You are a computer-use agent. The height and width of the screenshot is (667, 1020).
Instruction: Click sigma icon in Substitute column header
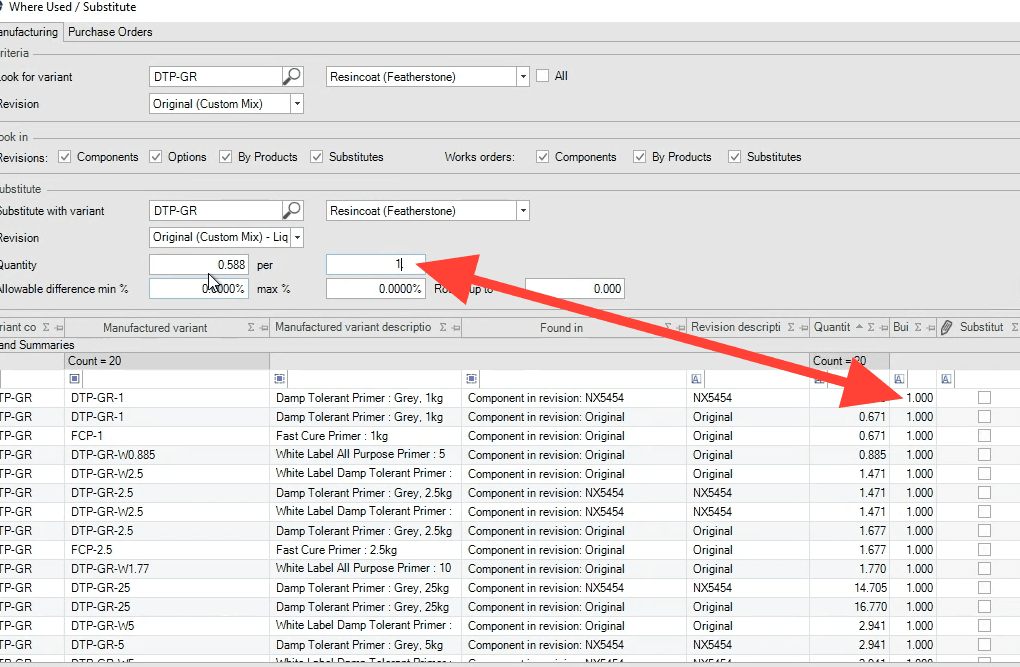1015,327
